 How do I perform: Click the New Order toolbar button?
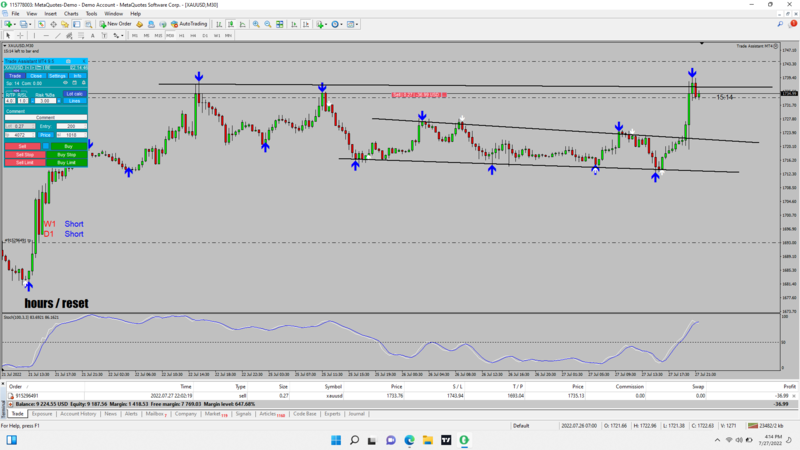[115, 24]
